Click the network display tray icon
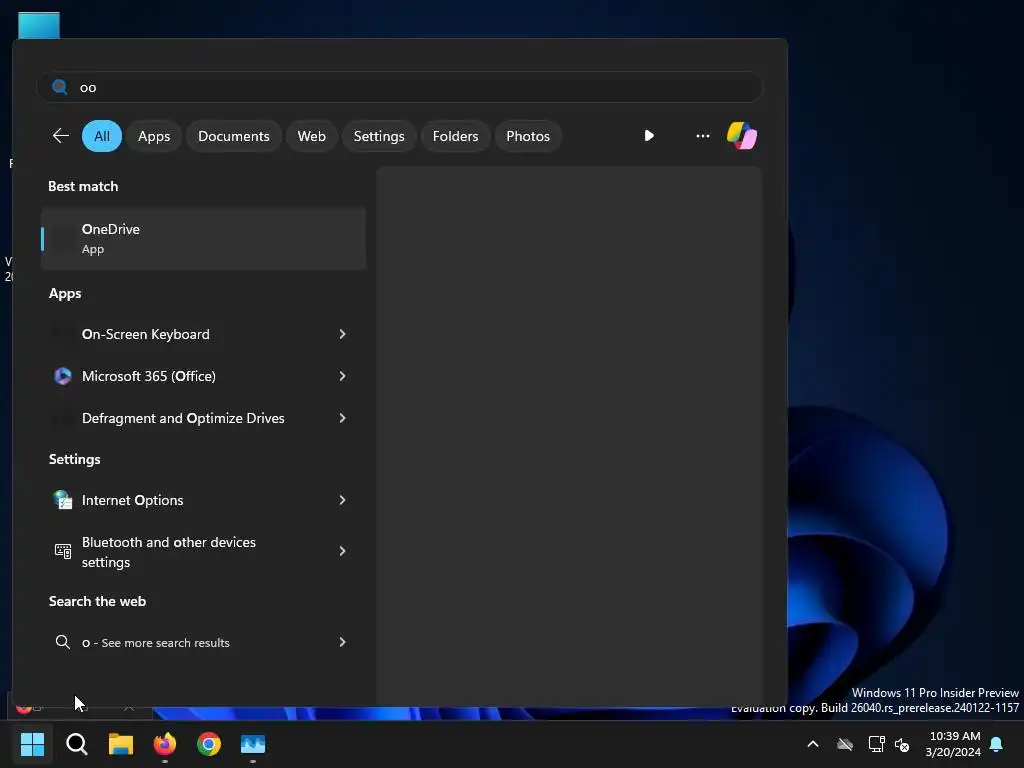 [876, 744]
